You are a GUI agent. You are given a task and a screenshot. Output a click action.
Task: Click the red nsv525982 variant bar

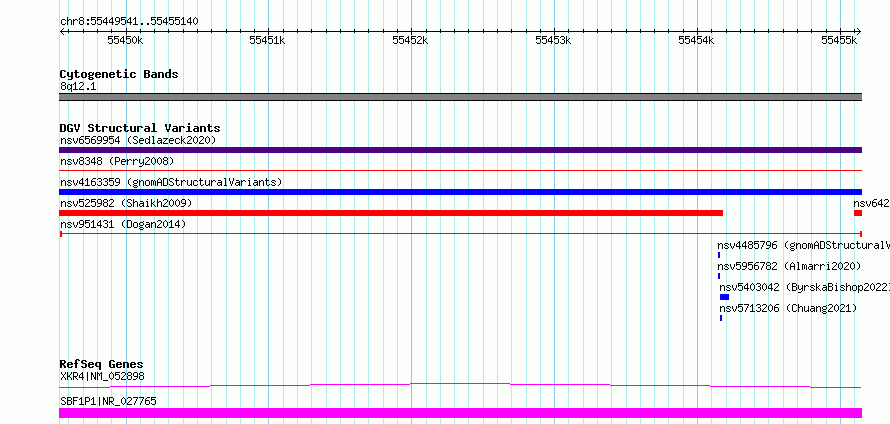pyautogui.click(x=391, y=213)
